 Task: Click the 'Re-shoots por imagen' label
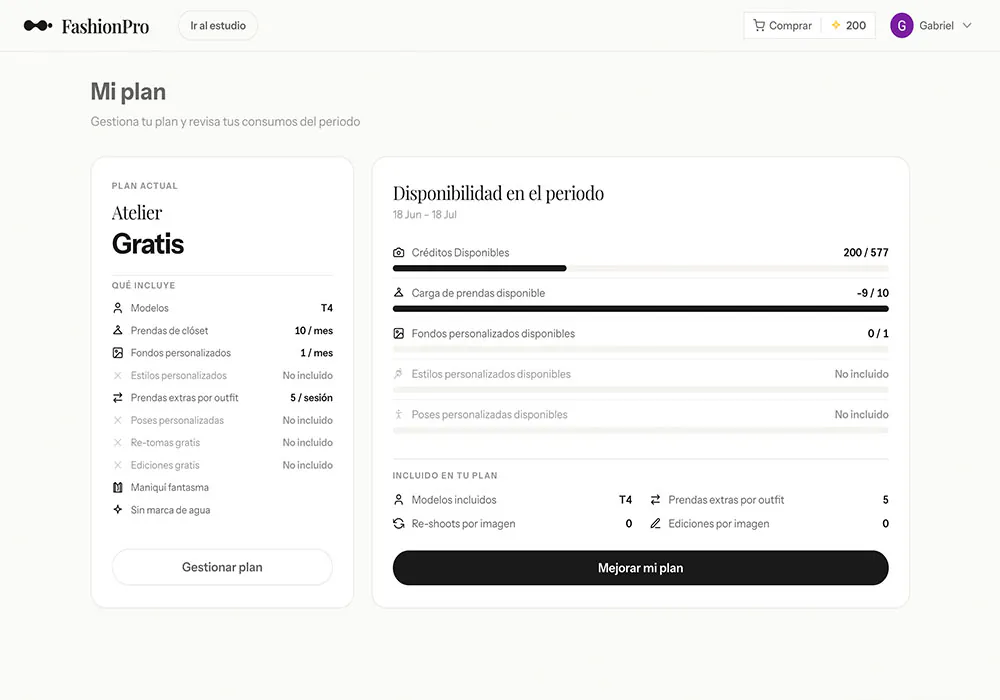[x=464, y=523]
